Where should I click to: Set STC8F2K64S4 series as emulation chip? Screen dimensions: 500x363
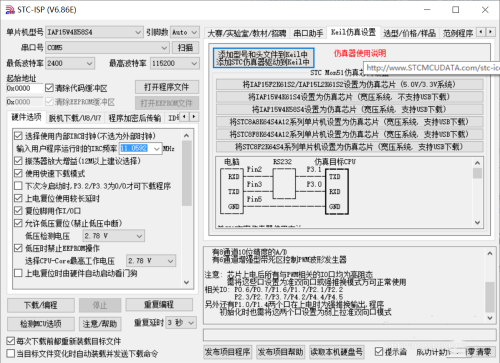coord(349,147)
